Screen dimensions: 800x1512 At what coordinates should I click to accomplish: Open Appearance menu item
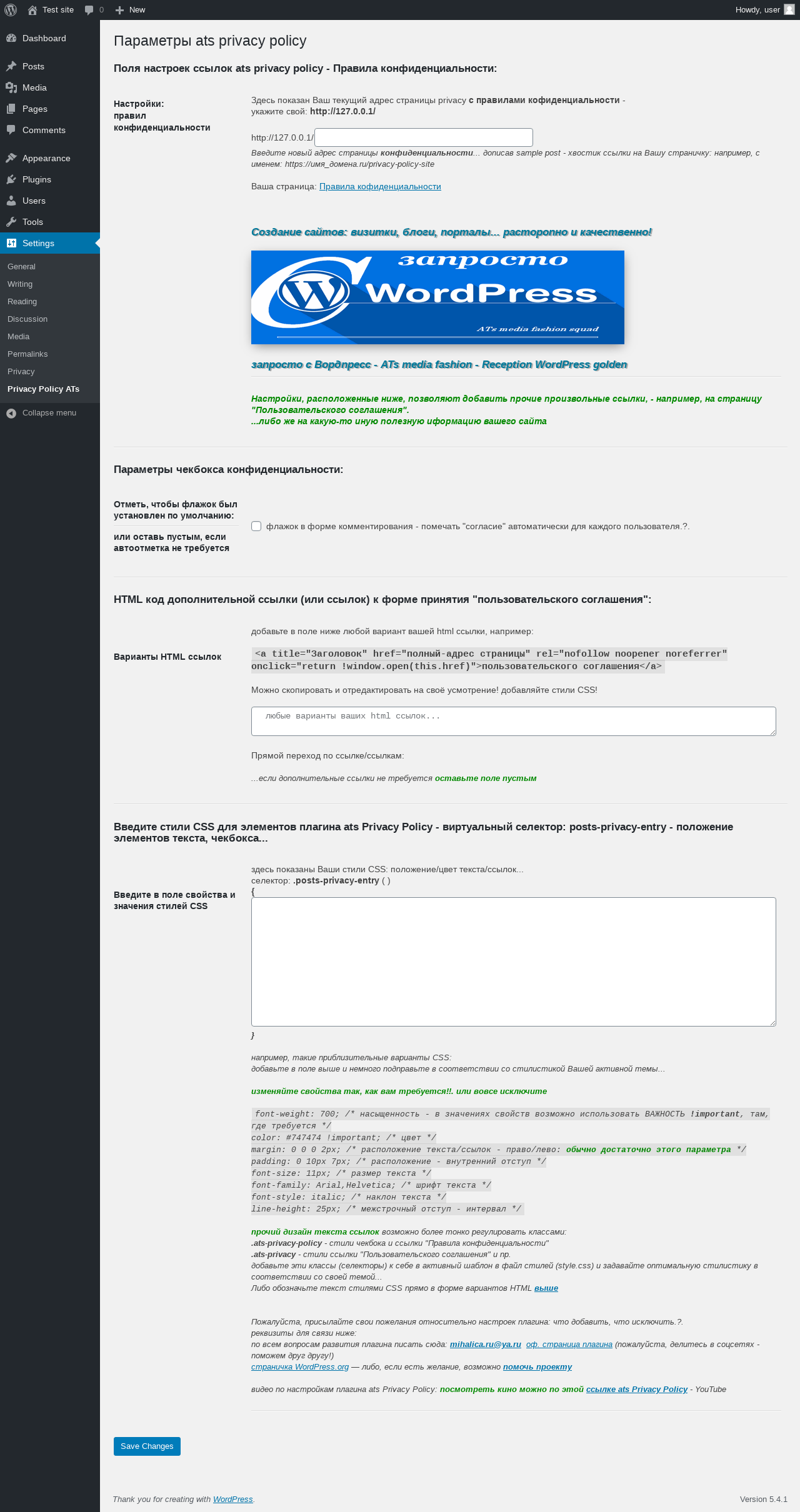[x=50, y=158]
